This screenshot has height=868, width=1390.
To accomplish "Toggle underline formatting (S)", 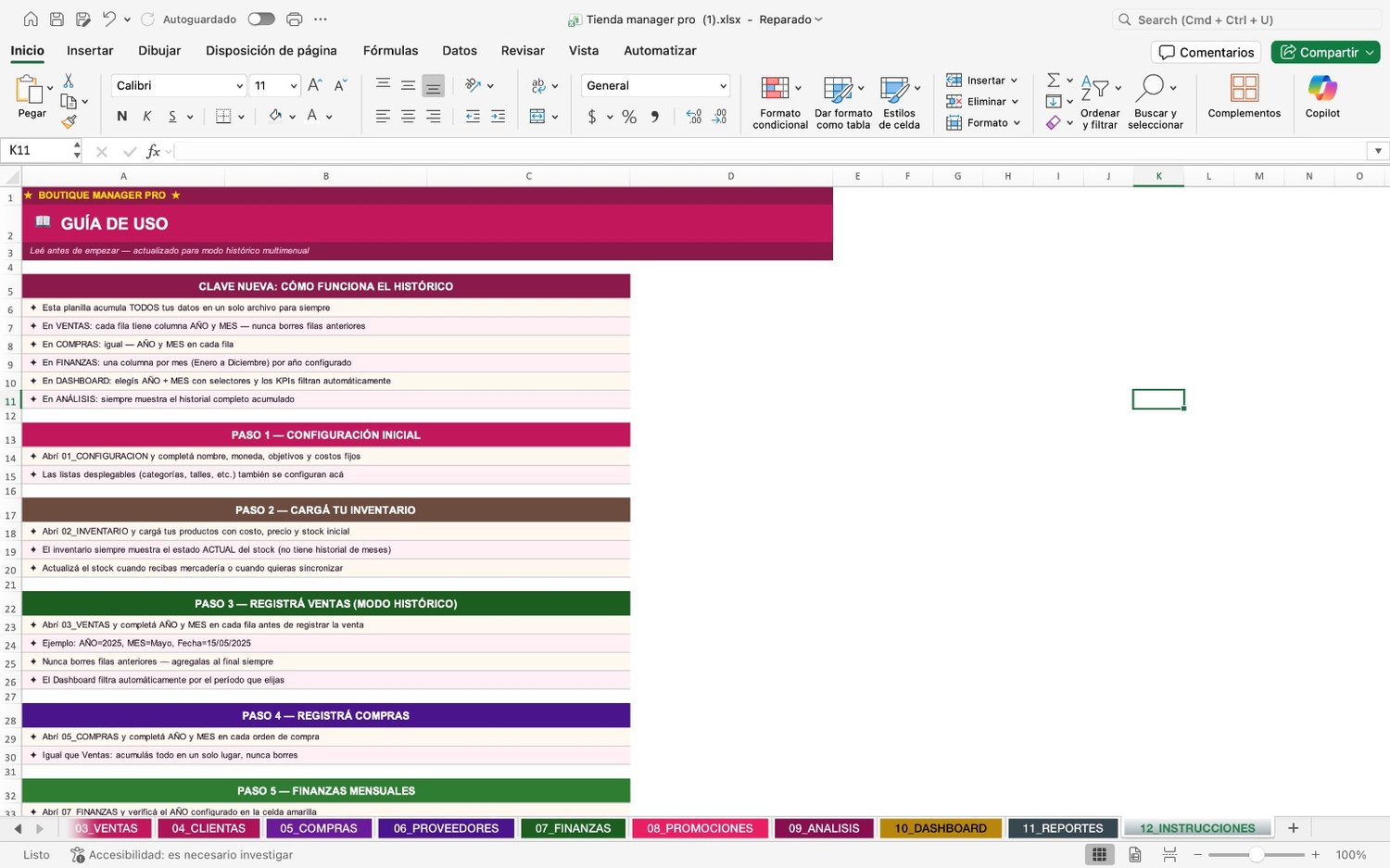I will (x=172, y=116).
